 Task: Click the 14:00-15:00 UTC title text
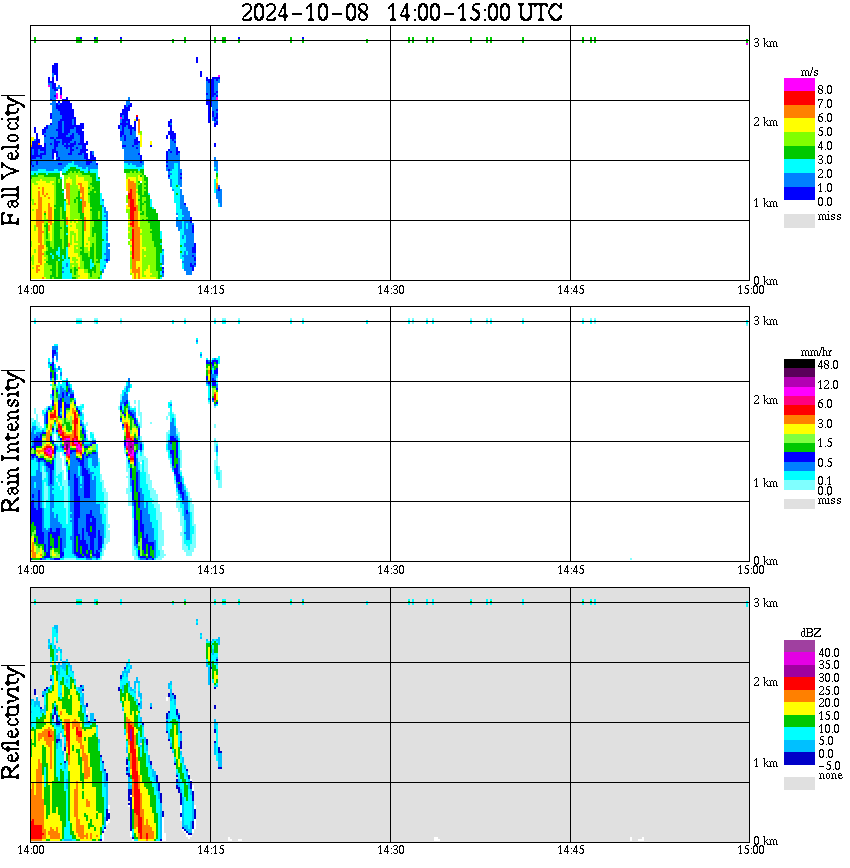click(475, 12)
